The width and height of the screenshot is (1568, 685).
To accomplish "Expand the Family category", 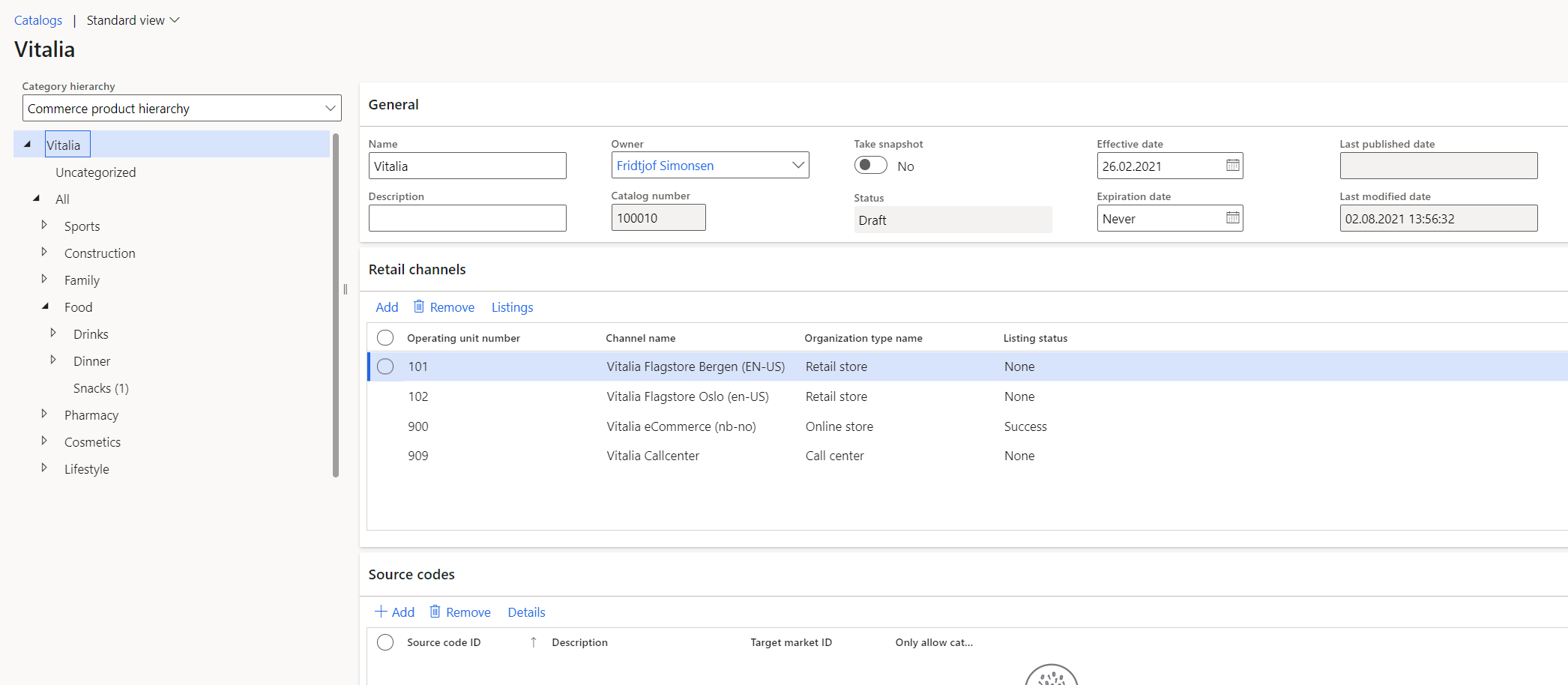I will click(x=44, y=279).
